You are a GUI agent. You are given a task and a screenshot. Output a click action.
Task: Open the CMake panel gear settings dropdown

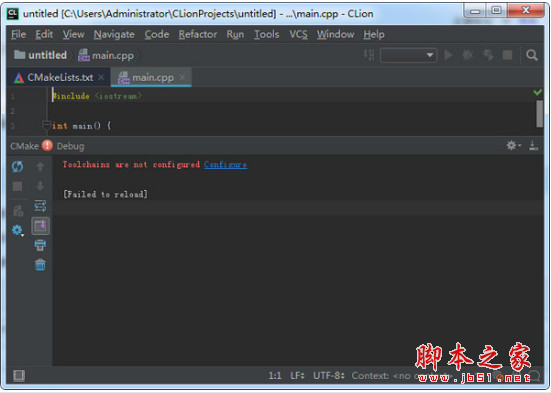(x=513, y=146)
